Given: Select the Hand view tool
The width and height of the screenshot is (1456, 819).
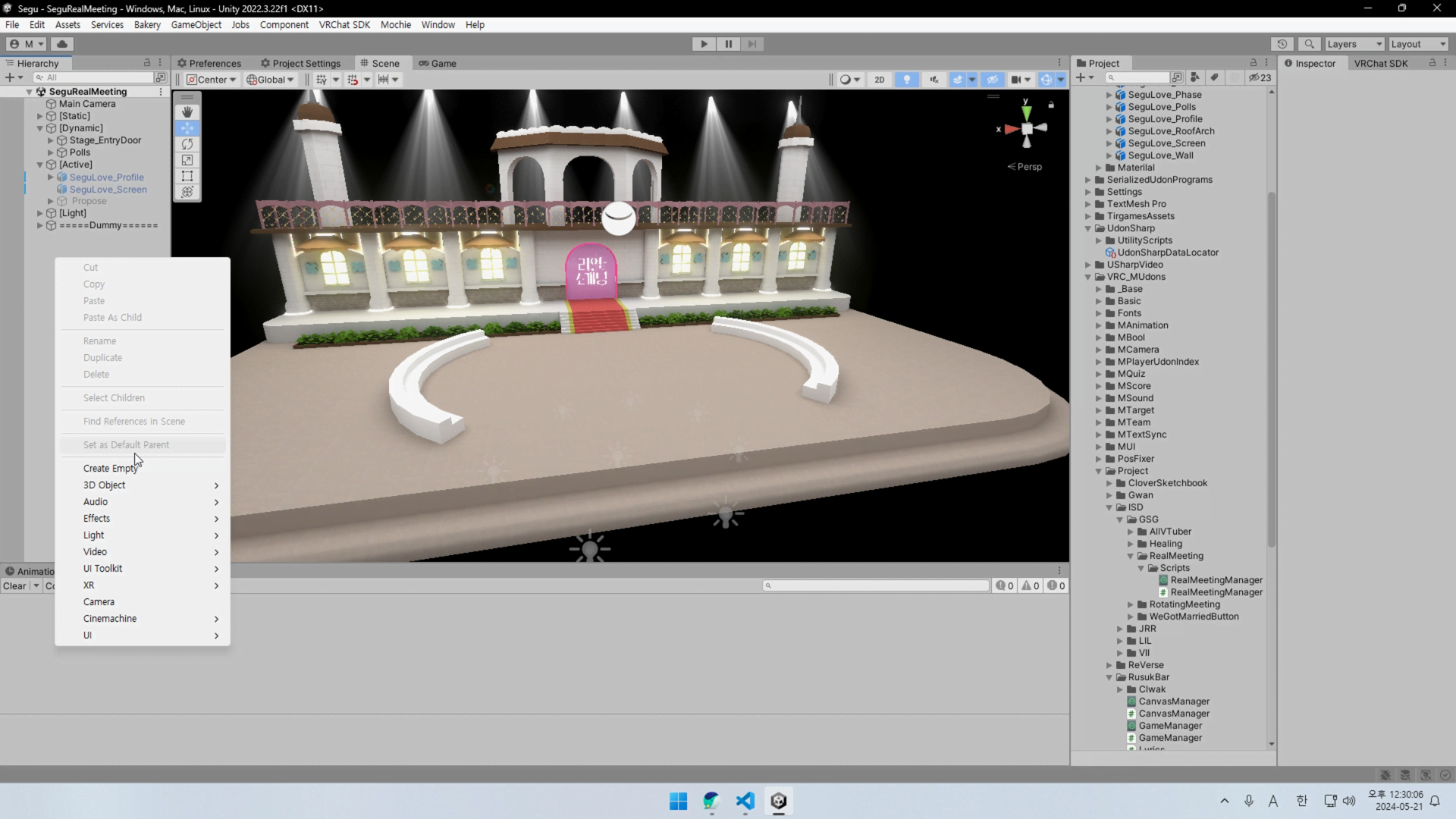Looking at the screenshot, I should 187,111.
